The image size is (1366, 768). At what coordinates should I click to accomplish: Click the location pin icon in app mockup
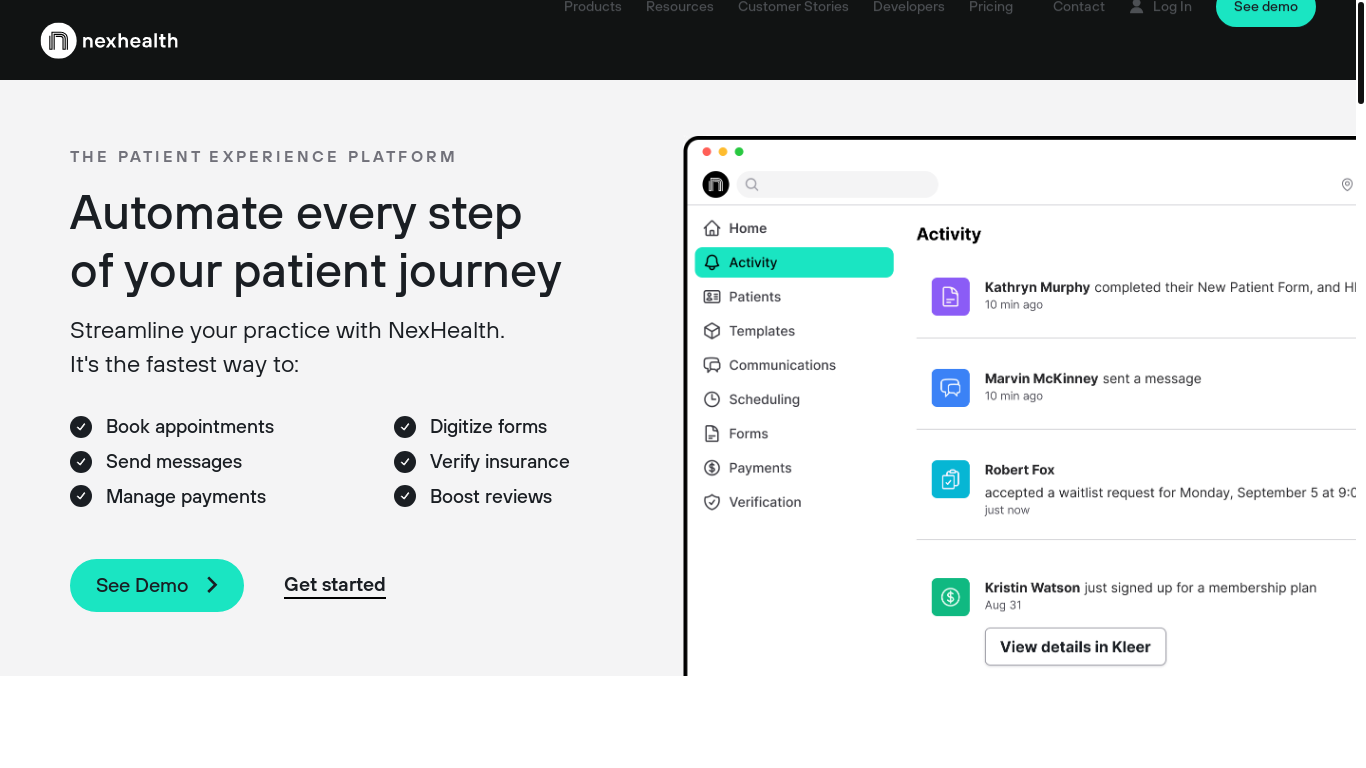click(1347, 185)
